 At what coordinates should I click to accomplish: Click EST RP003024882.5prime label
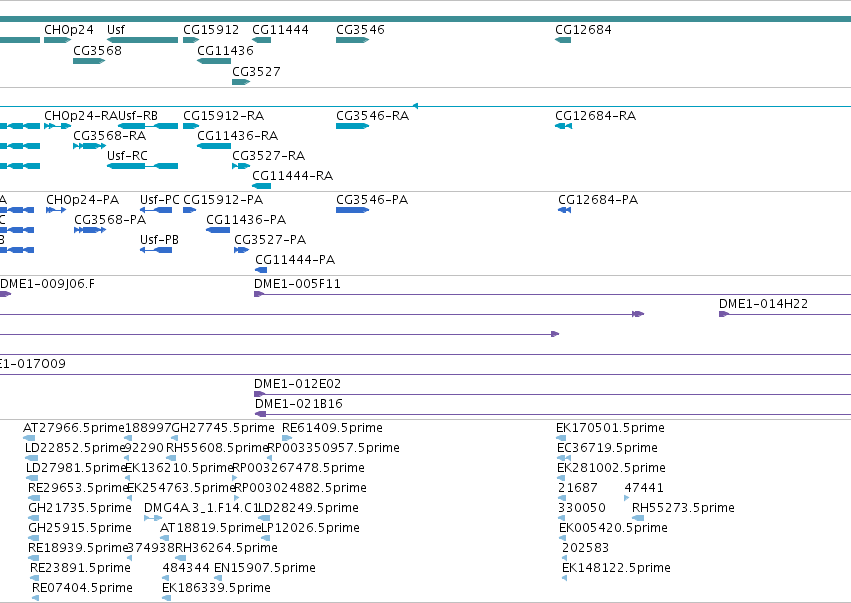pos(301,488)
